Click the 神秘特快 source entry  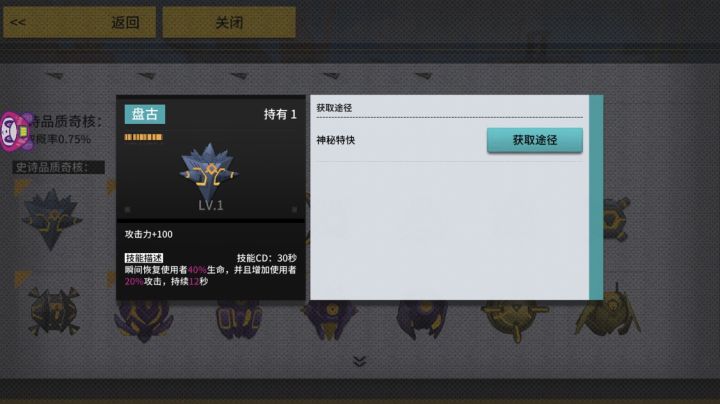(x=336, y=140)
